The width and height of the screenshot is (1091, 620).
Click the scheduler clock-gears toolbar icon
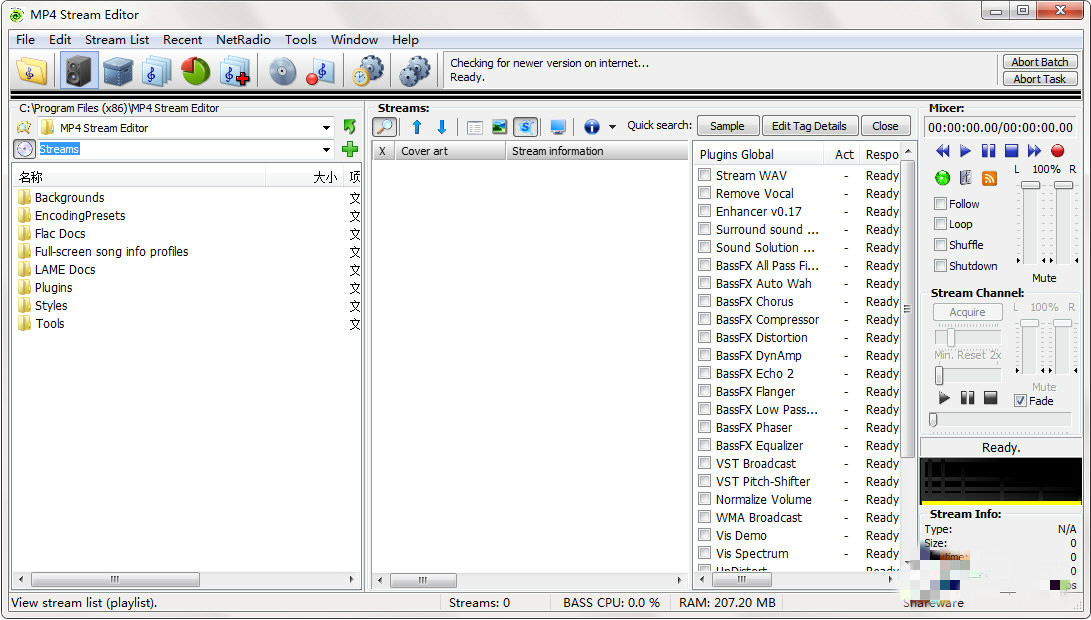(368, 71)
